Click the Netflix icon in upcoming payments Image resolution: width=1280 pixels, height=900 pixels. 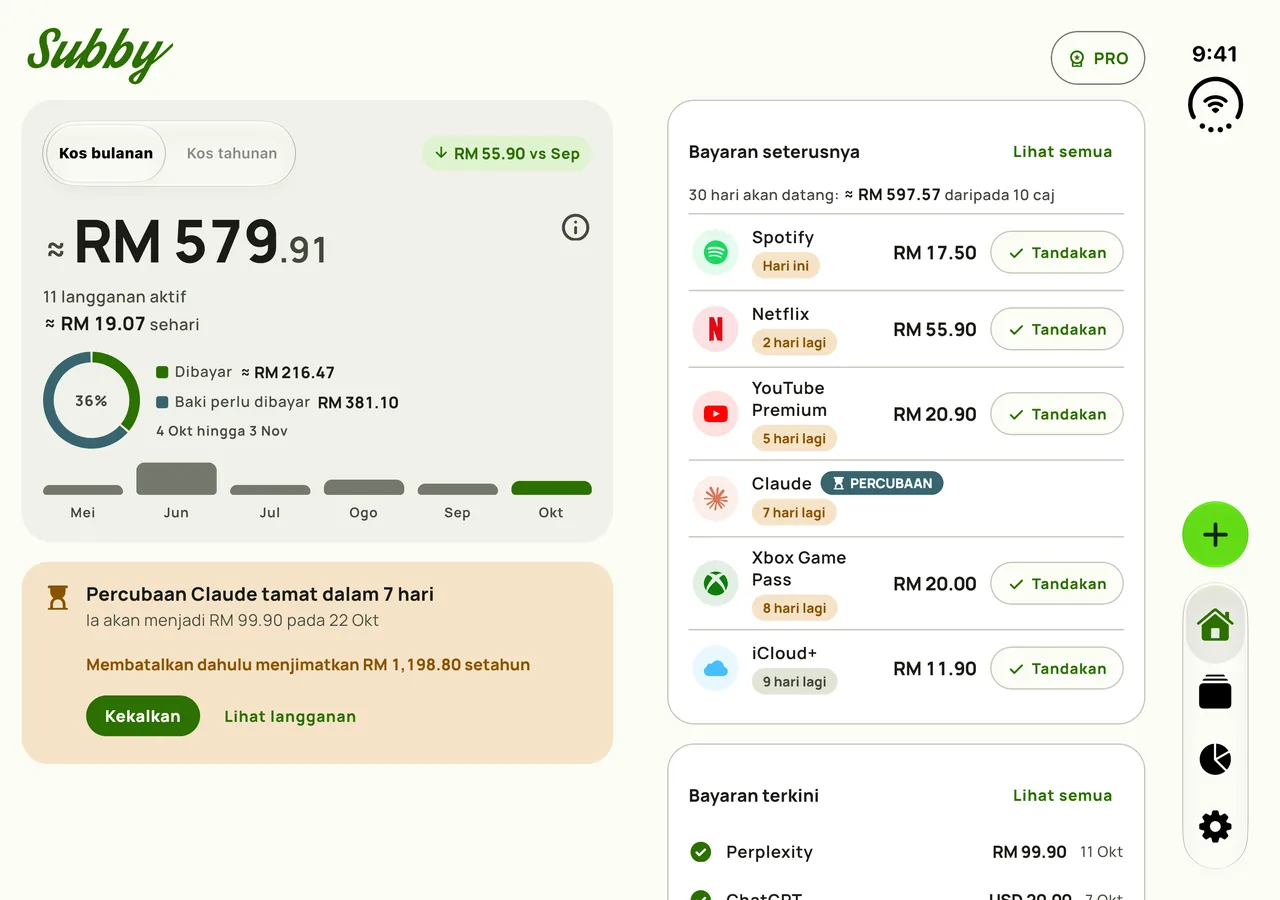715,329
